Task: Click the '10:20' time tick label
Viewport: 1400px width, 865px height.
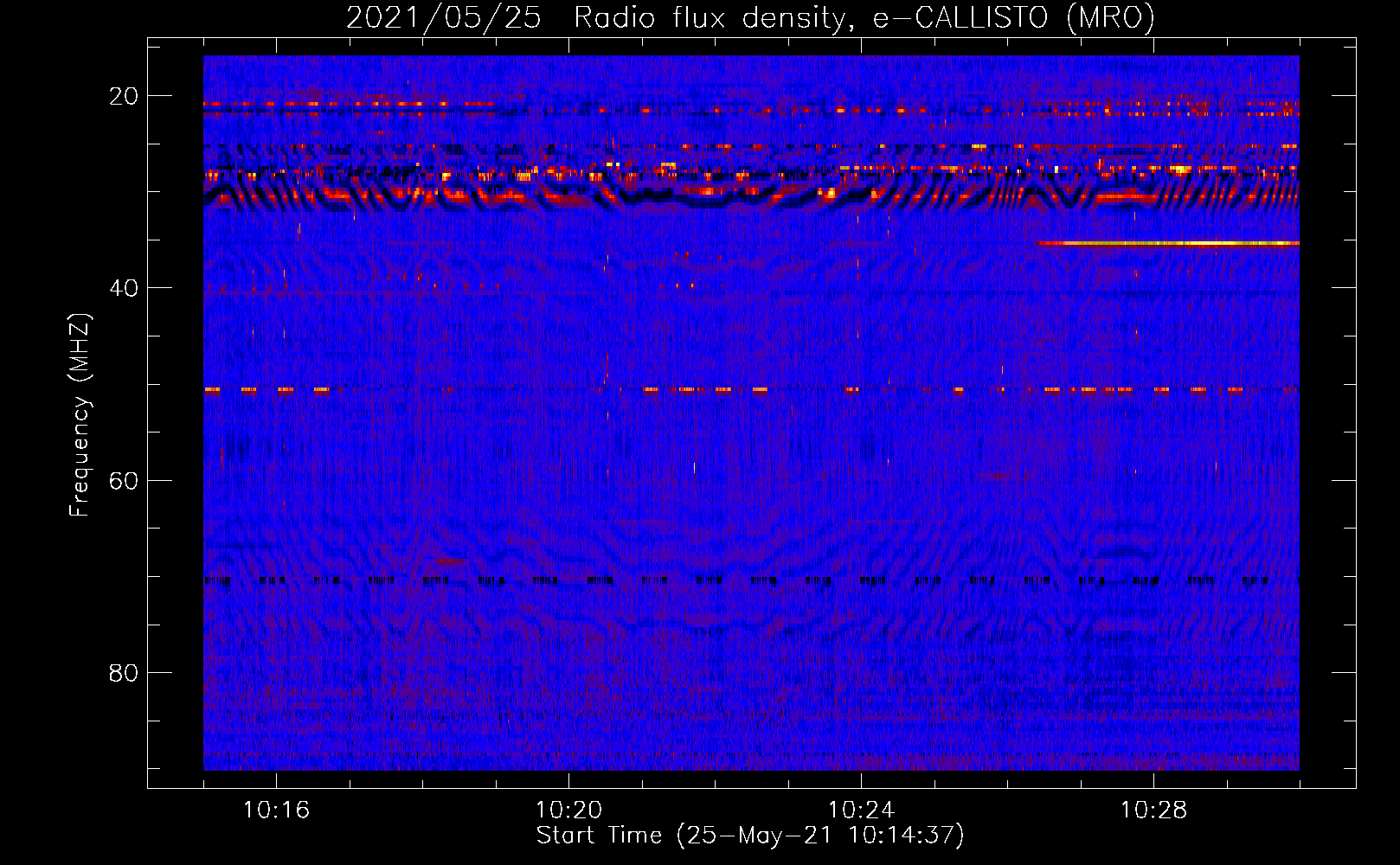Action: 568,811
